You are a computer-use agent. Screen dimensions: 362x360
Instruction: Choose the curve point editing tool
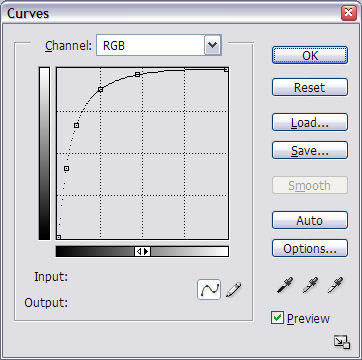point(209,289)
